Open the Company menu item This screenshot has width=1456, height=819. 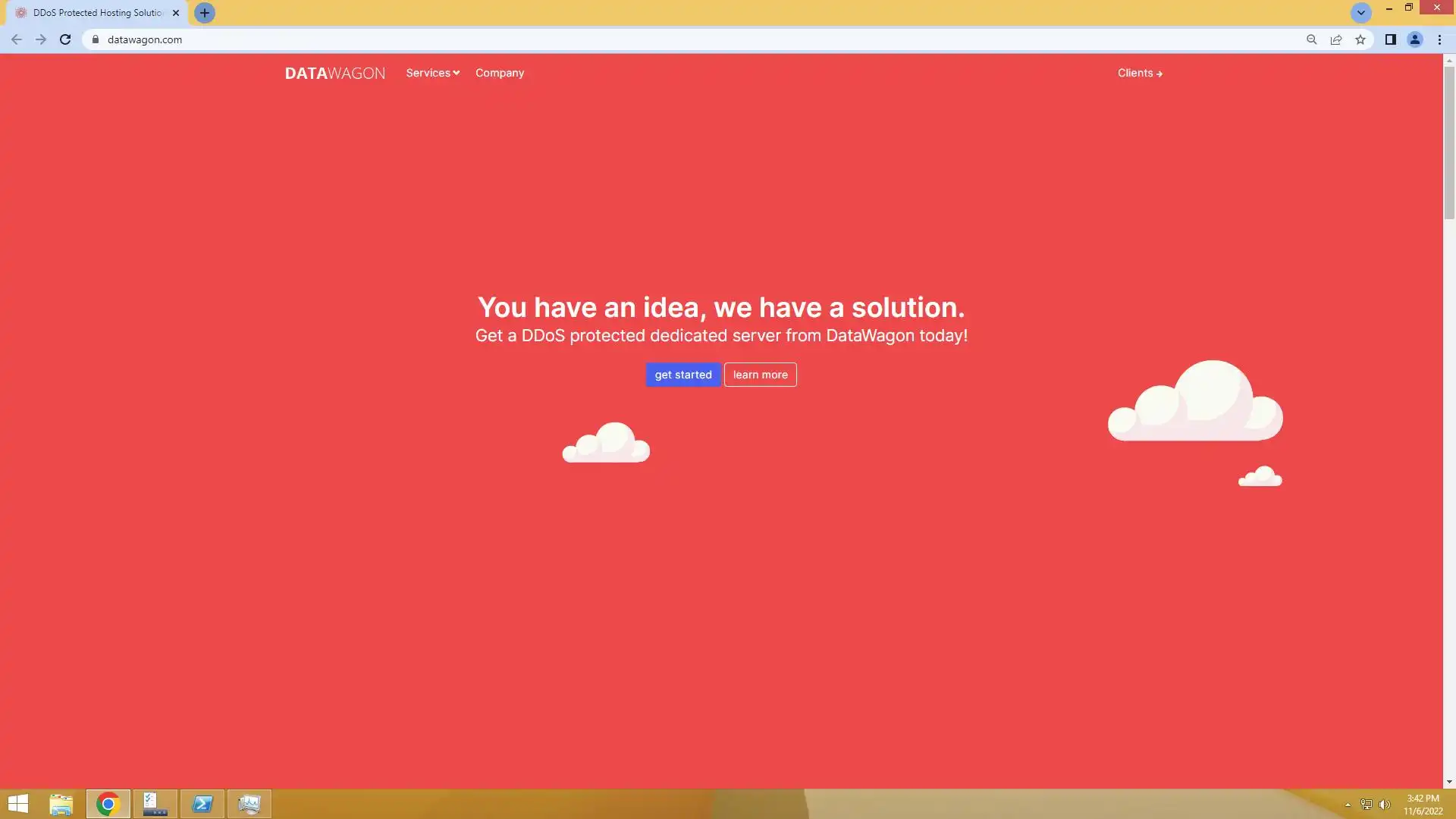(499, 73)
